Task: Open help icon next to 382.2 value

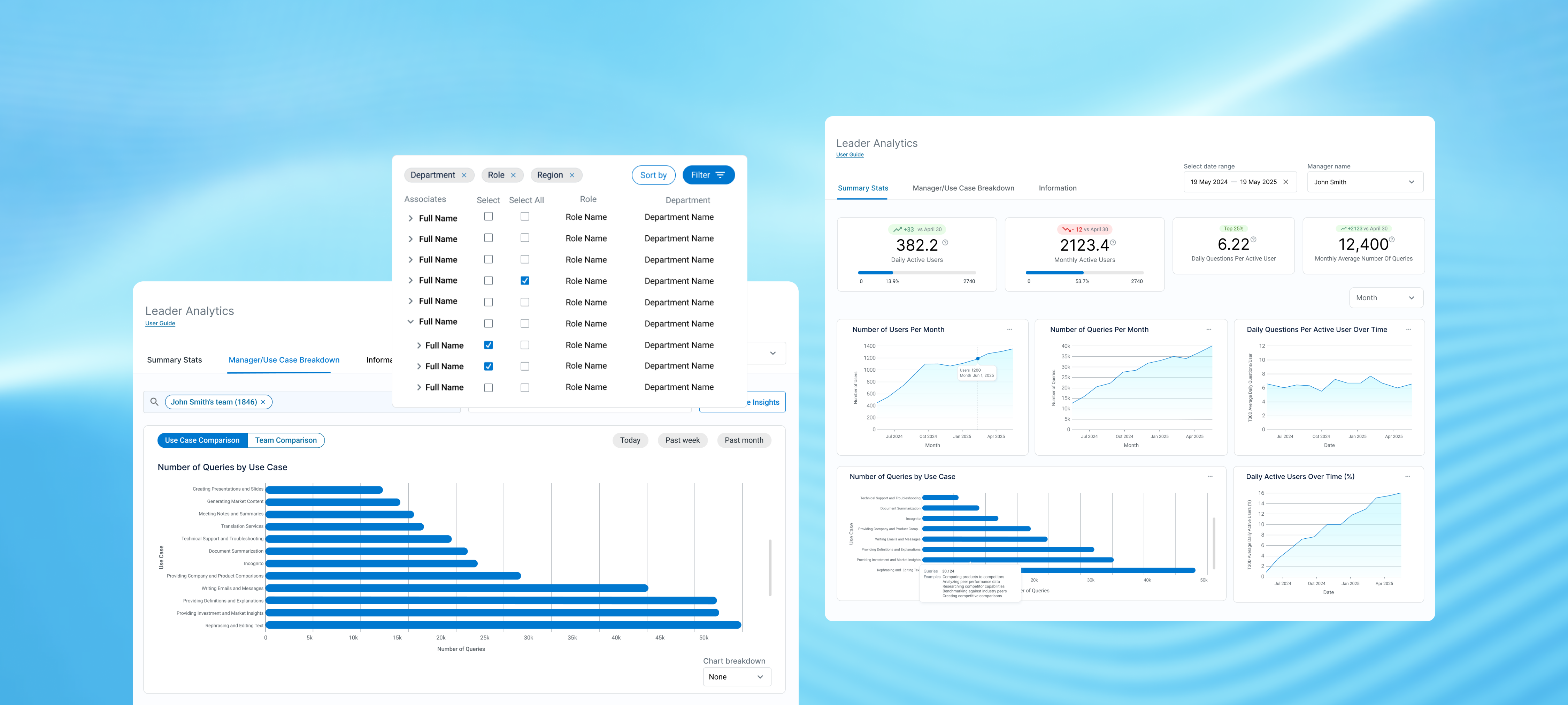Action: tap(945, 243)
